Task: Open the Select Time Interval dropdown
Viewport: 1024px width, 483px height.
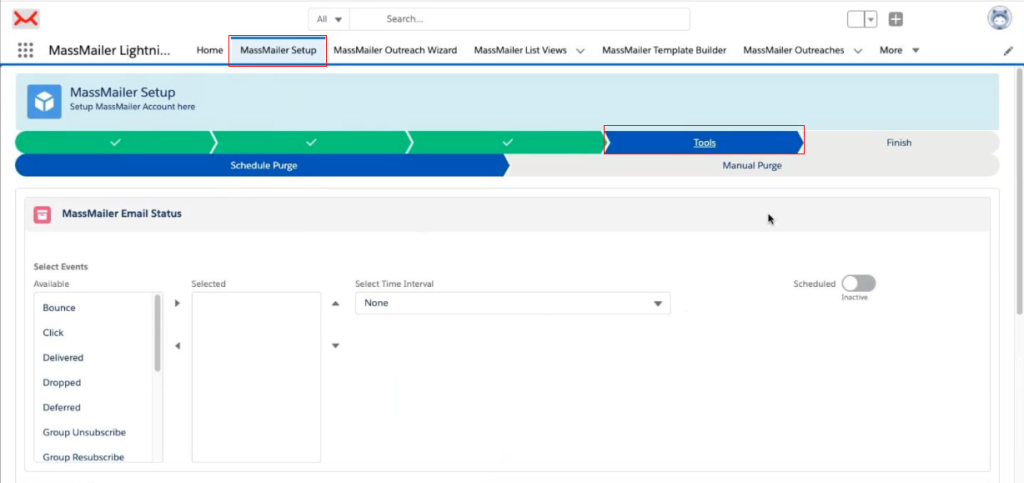Action: click(x=513, y=304)
